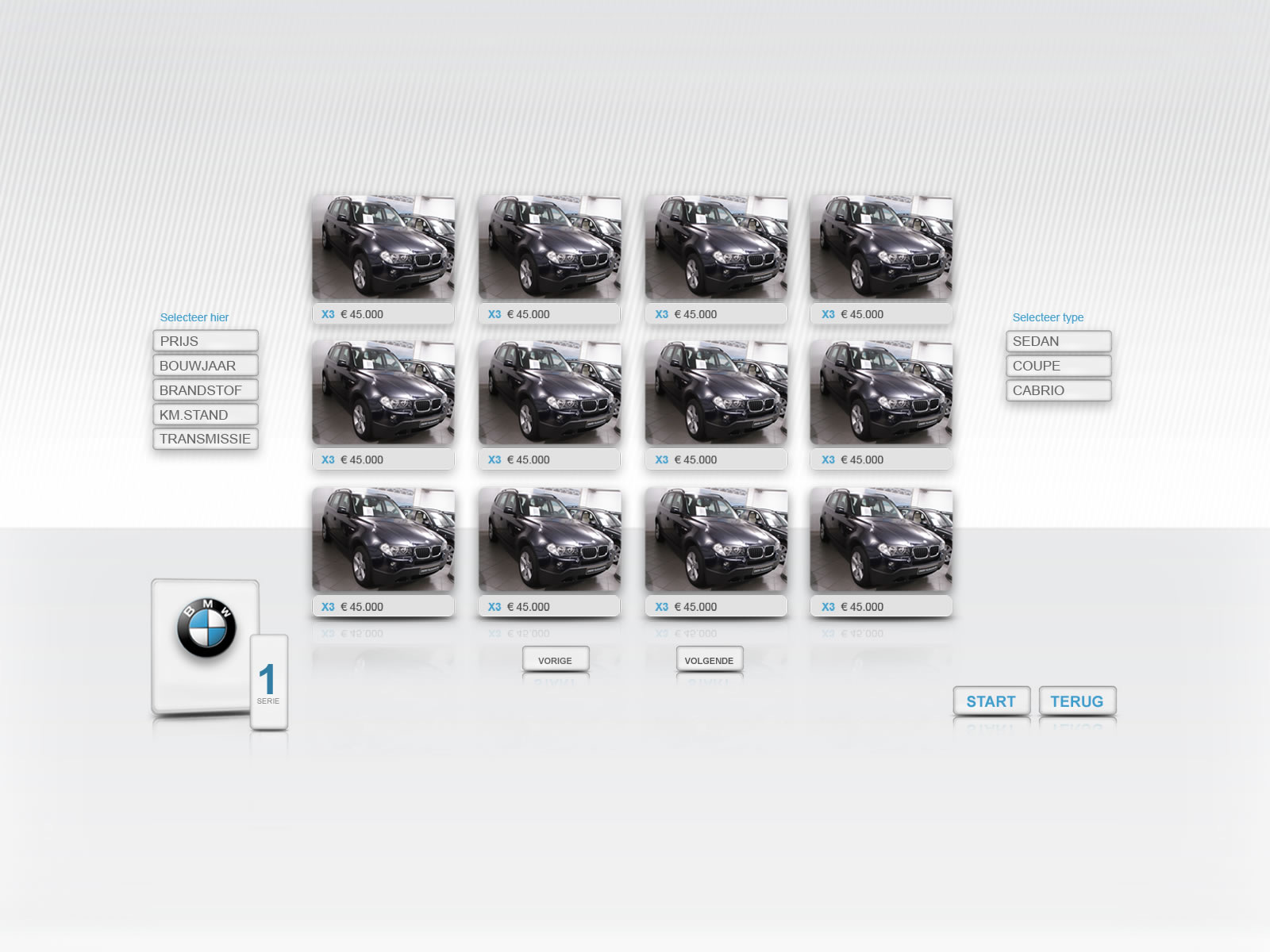Filter by PRIJS
The width and height of the screenshot is (1270, 952).
coord(206,341)
